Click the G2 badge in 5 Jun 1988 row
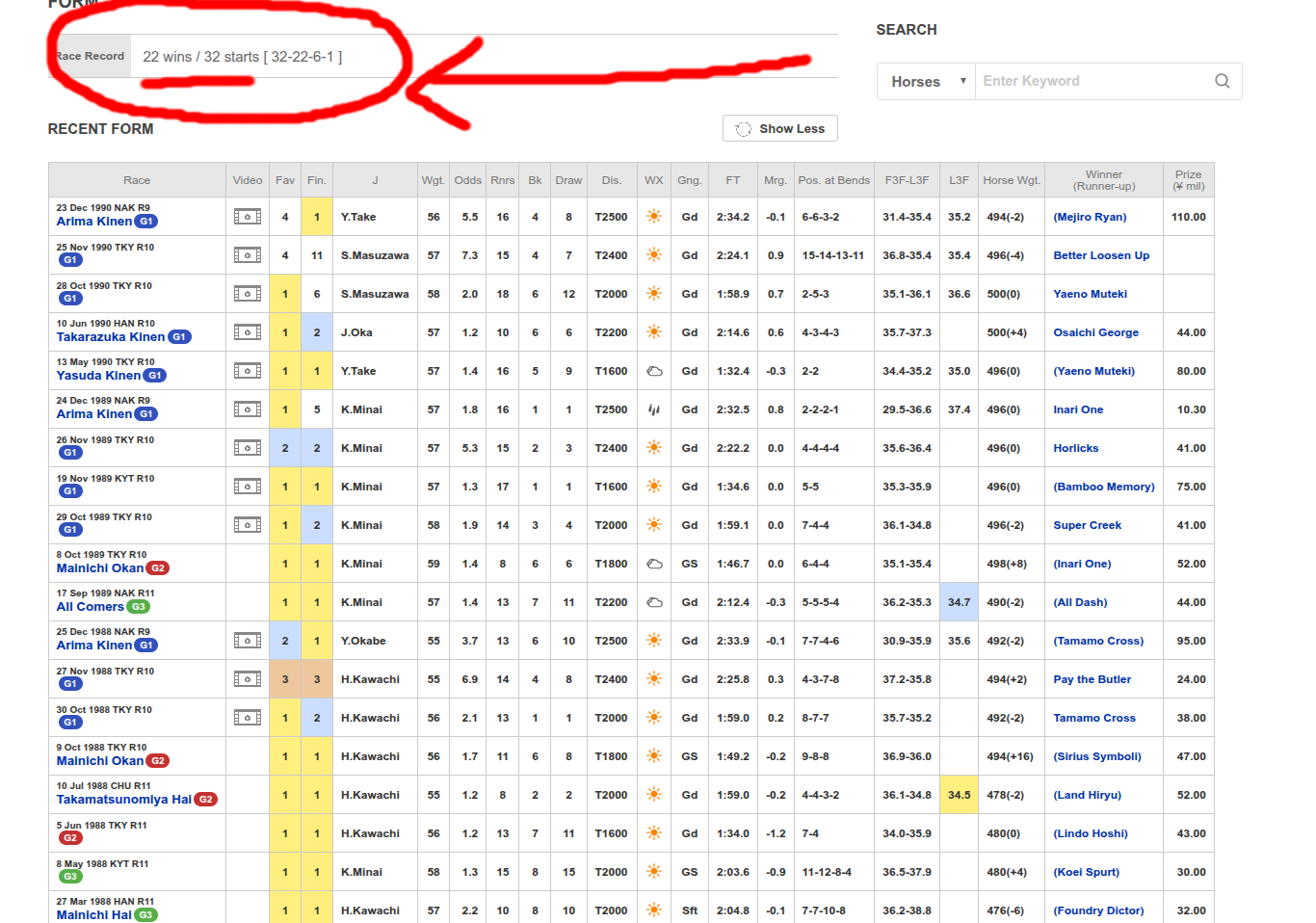The width and height of the screenshot is (1316, 923). [69, 838]
